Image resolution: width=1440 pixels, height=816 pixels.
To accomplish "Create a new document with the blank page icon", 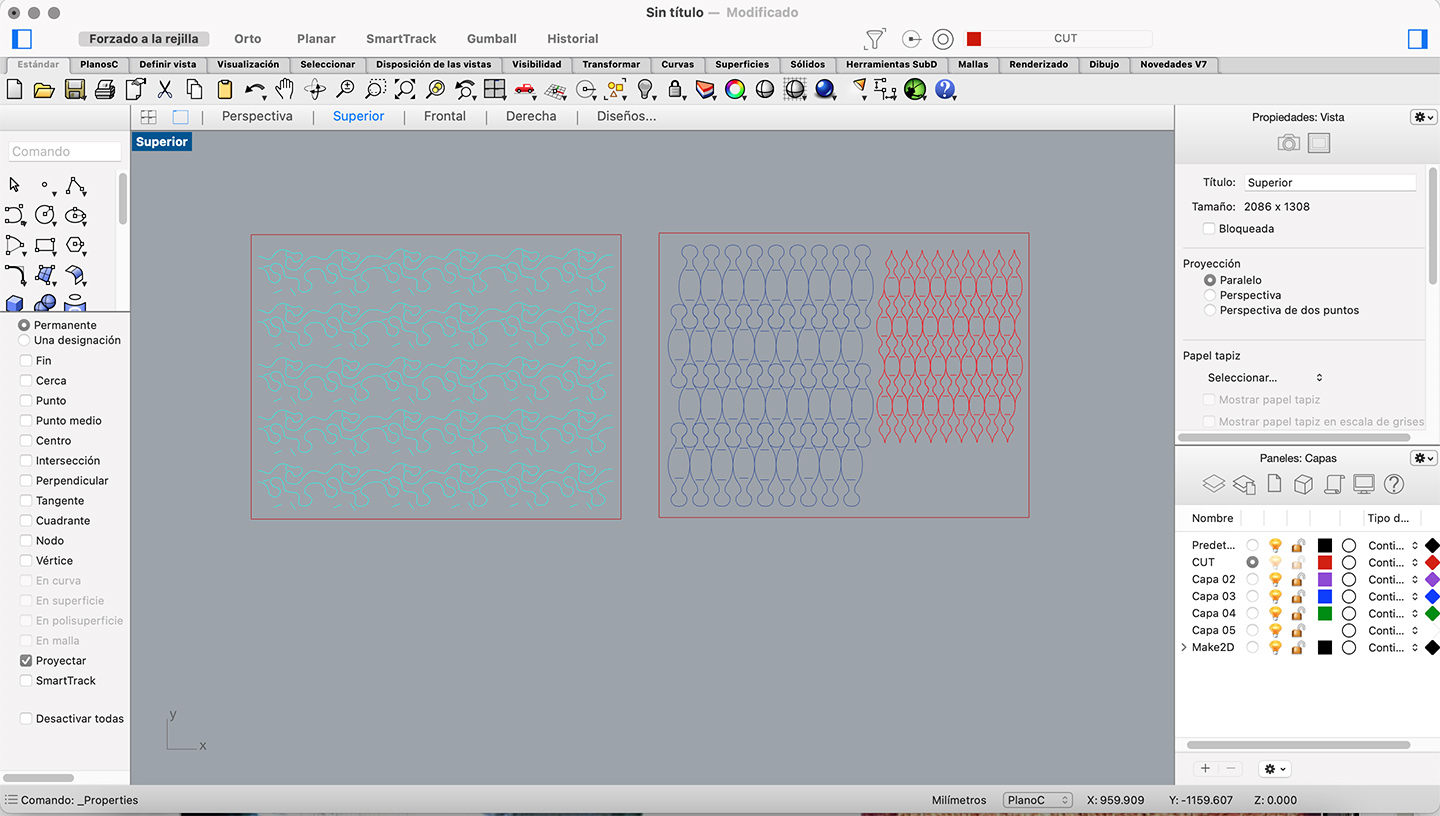I will pos(14,90).
